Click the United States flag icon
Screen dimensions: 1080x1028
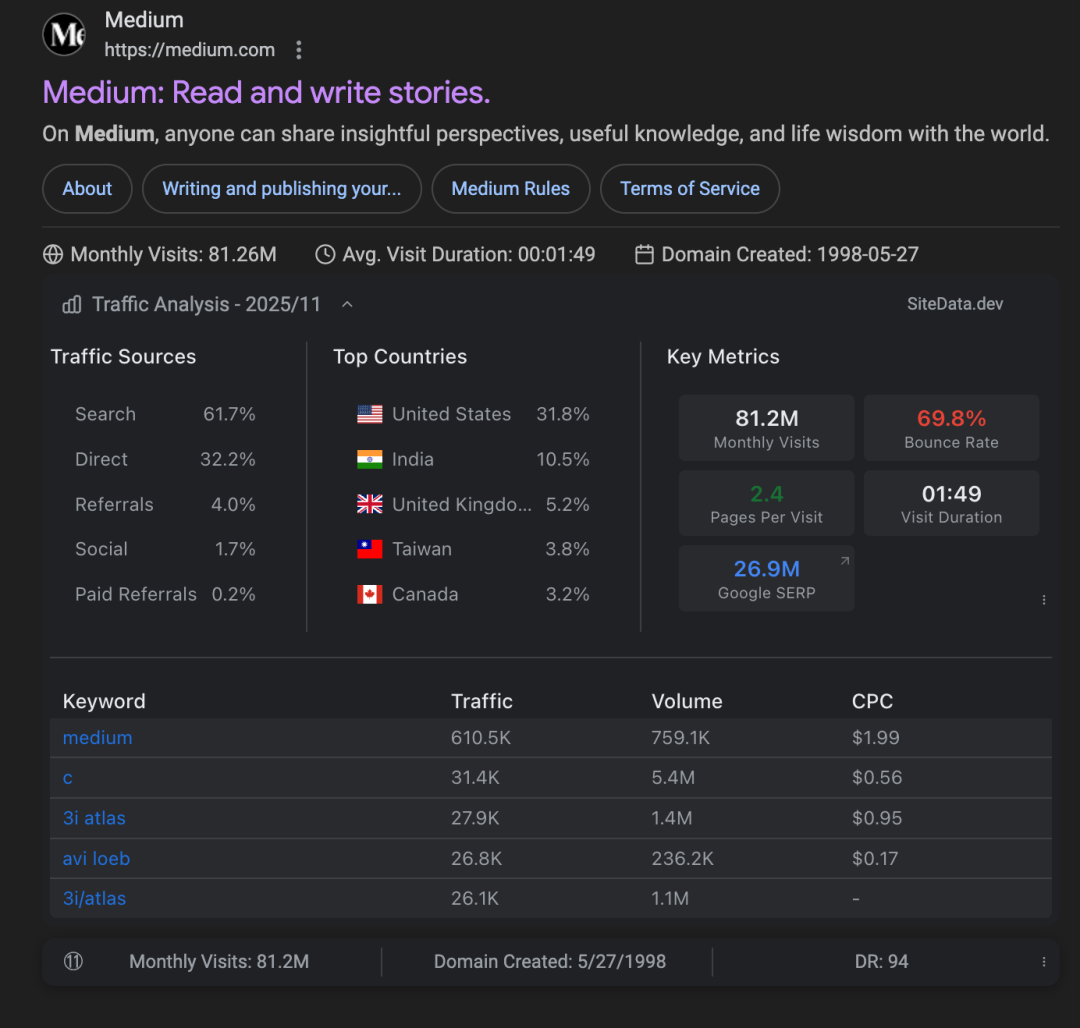pos(370,414)
